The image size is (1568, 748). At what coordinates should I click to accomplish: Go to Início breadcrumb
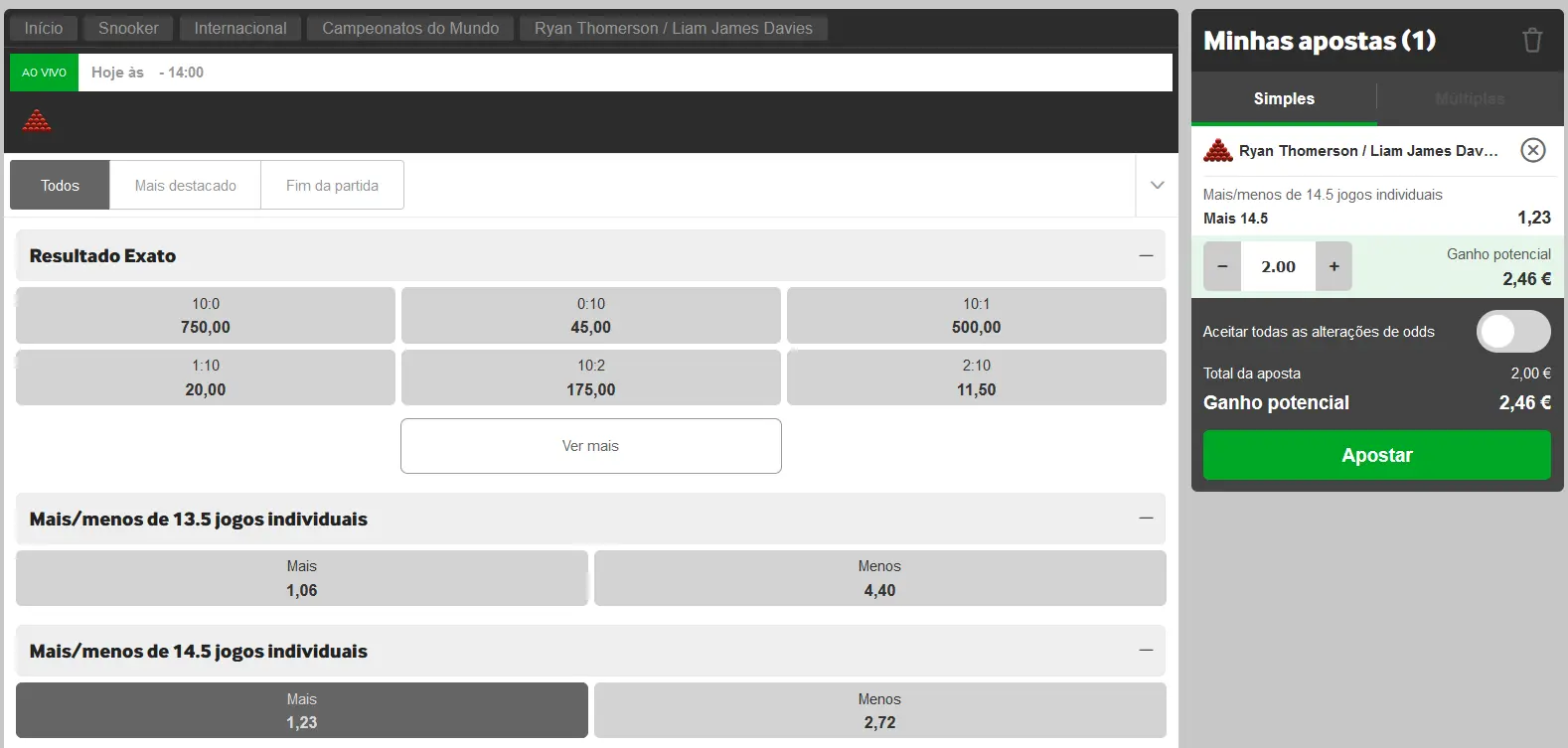[x=44, y=28]
